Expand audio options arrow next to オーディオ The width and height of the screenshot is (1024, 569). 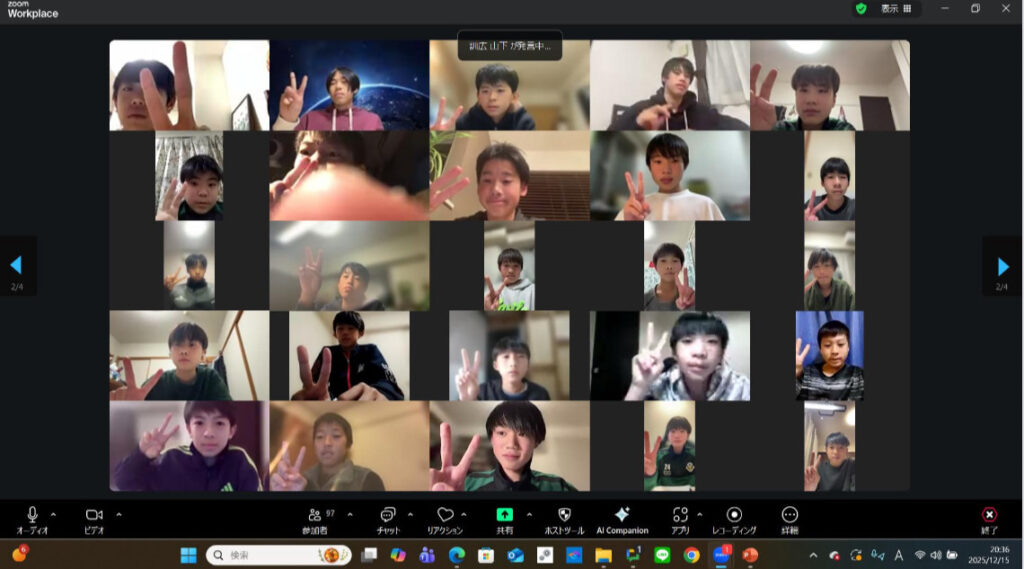[x=53, y=514]
